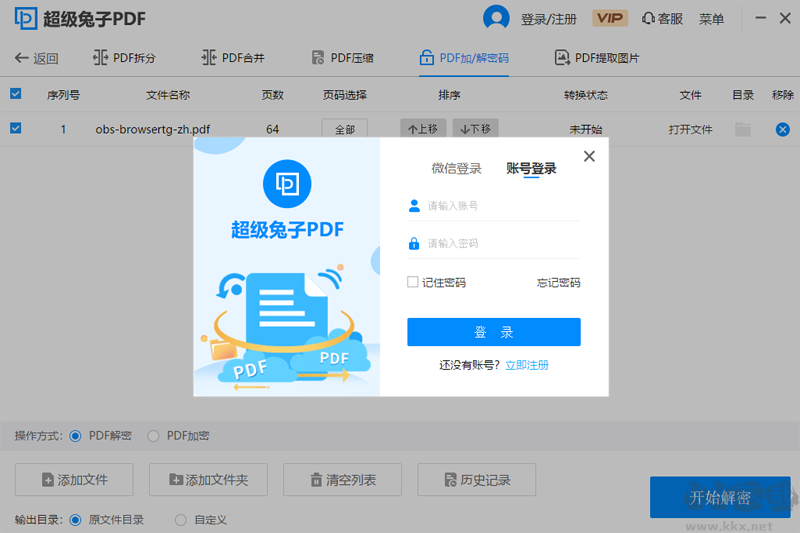Image resolution: width=800 pixels, height=533 pixels.
Task: Switch to PDF合并 tab
Action: coord(233,58)
